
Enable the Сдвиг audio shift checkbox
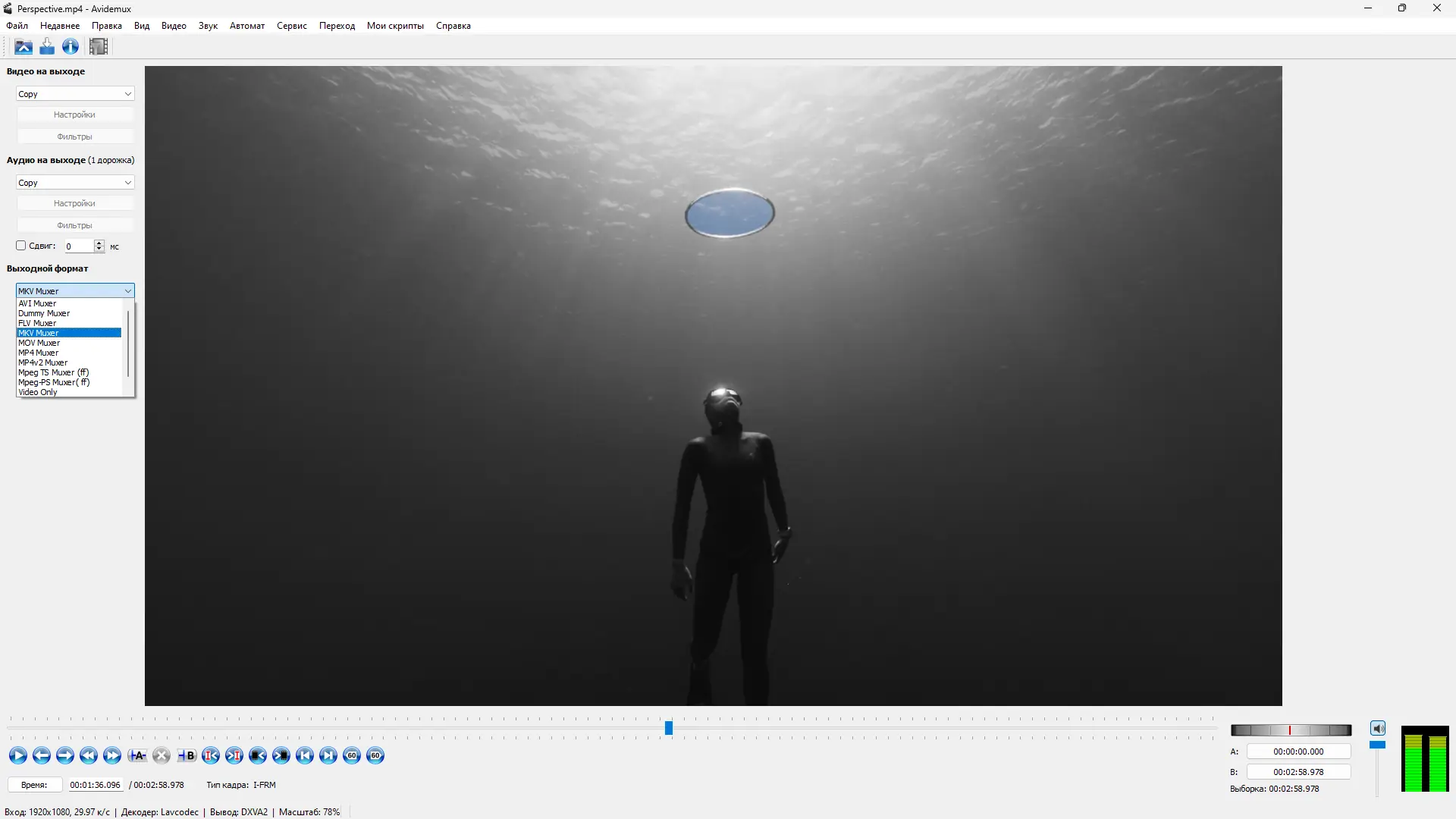click(x=21, y=246)
